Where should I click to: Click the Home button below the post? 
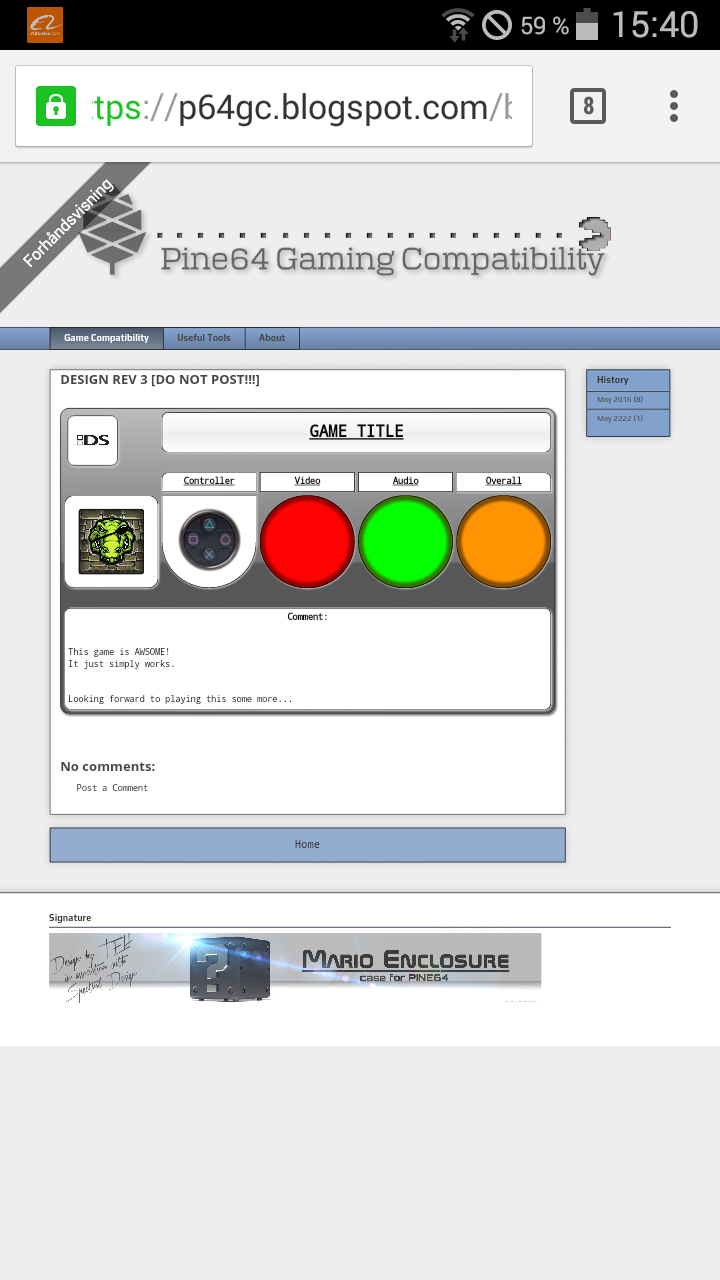tap(307, 845)
